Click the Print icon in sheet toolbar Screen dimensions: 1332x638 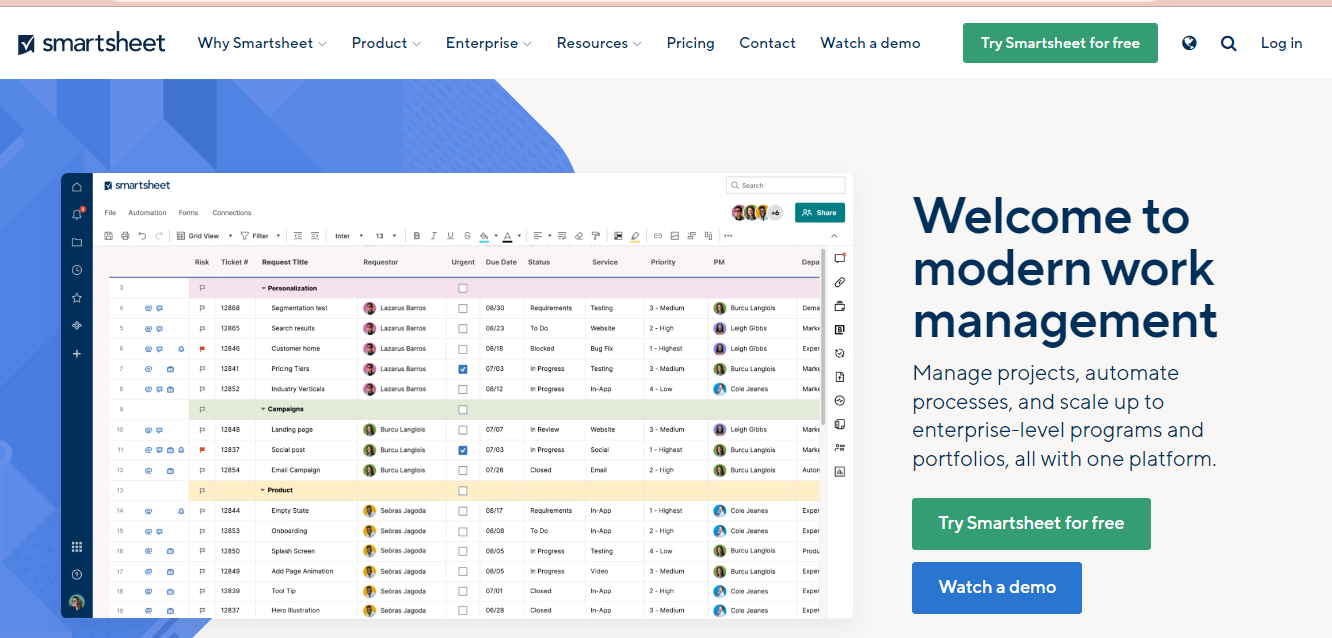[x=125, y=236]
